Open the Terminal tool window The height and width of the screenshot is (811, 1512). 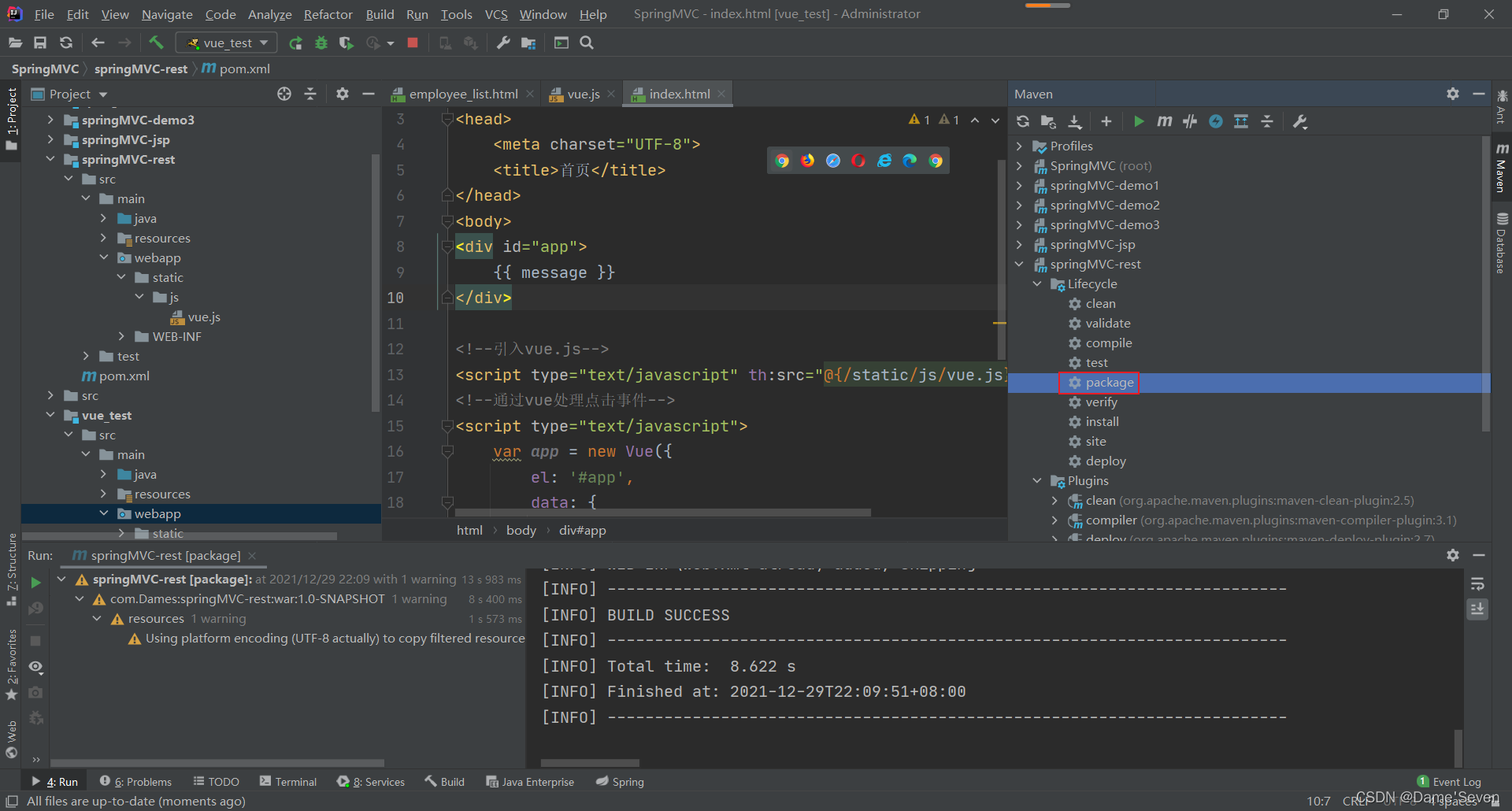[288, 782]
